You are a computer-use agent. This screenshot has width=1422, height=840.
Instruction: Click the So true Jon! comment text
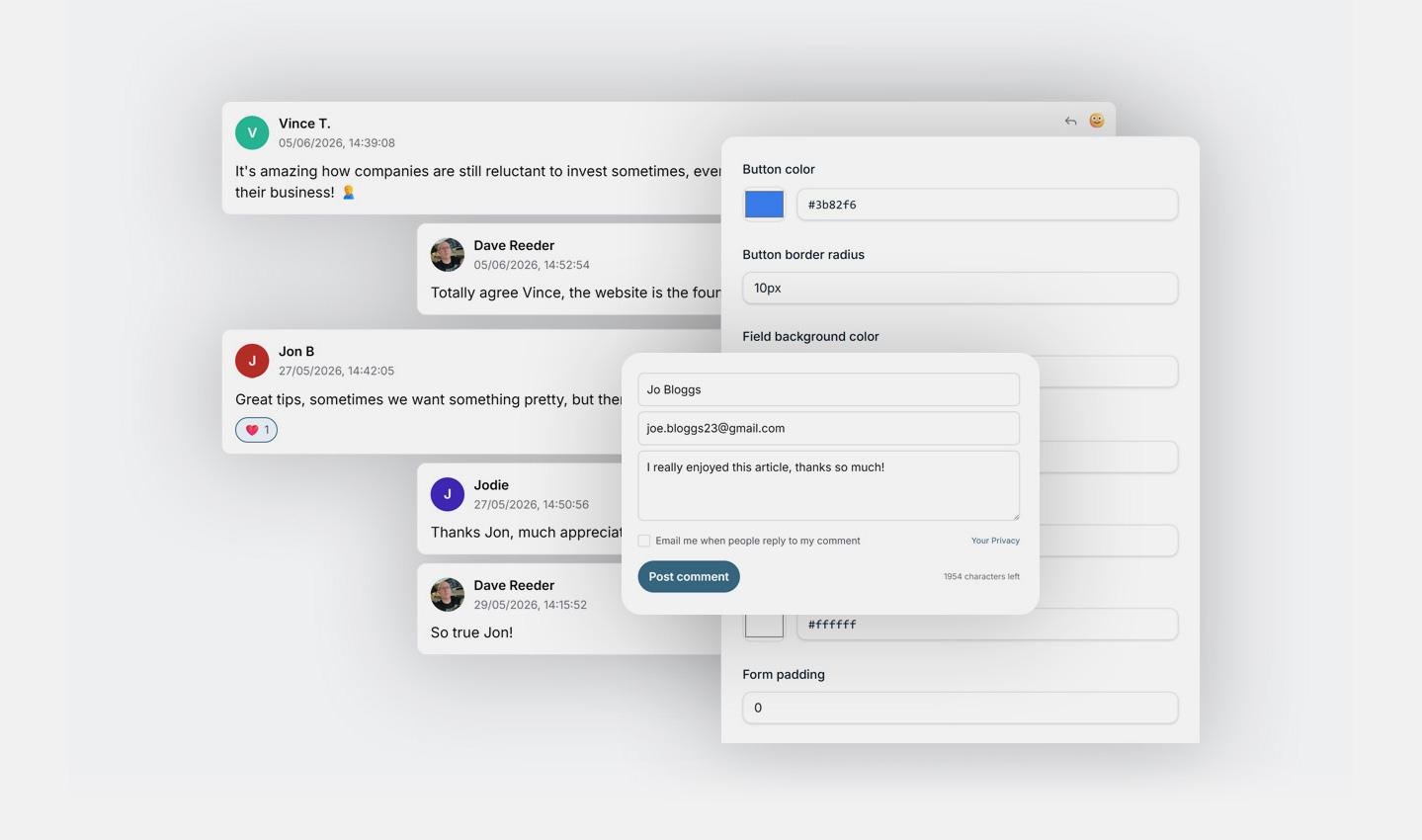pos(471,632)
